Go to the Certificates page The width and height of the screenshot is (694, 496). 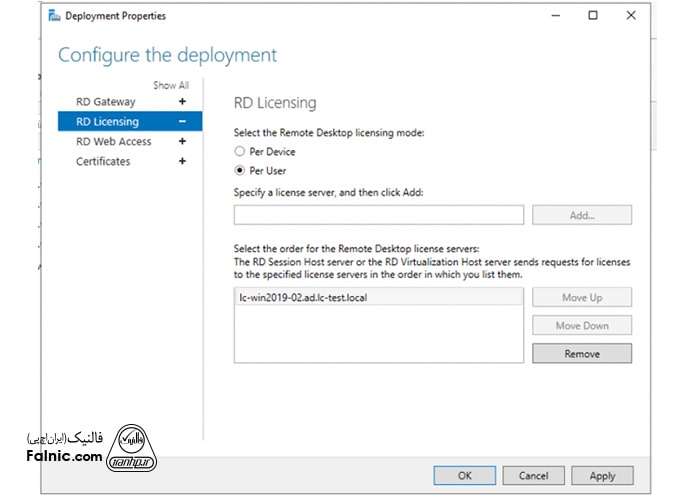pos(103,162)
